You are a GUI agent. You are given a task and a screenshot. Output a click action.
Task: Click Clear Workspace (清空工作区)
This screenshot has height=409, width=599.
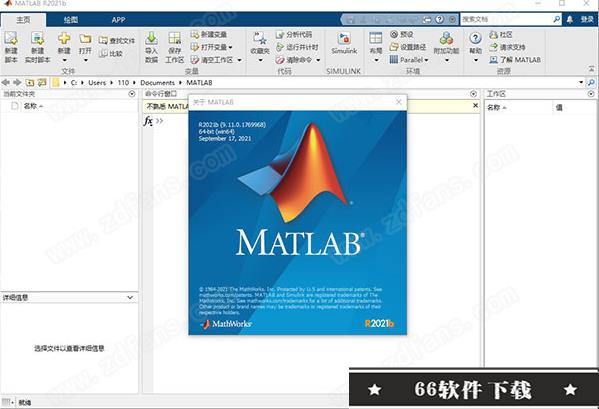tap(212, 60)
